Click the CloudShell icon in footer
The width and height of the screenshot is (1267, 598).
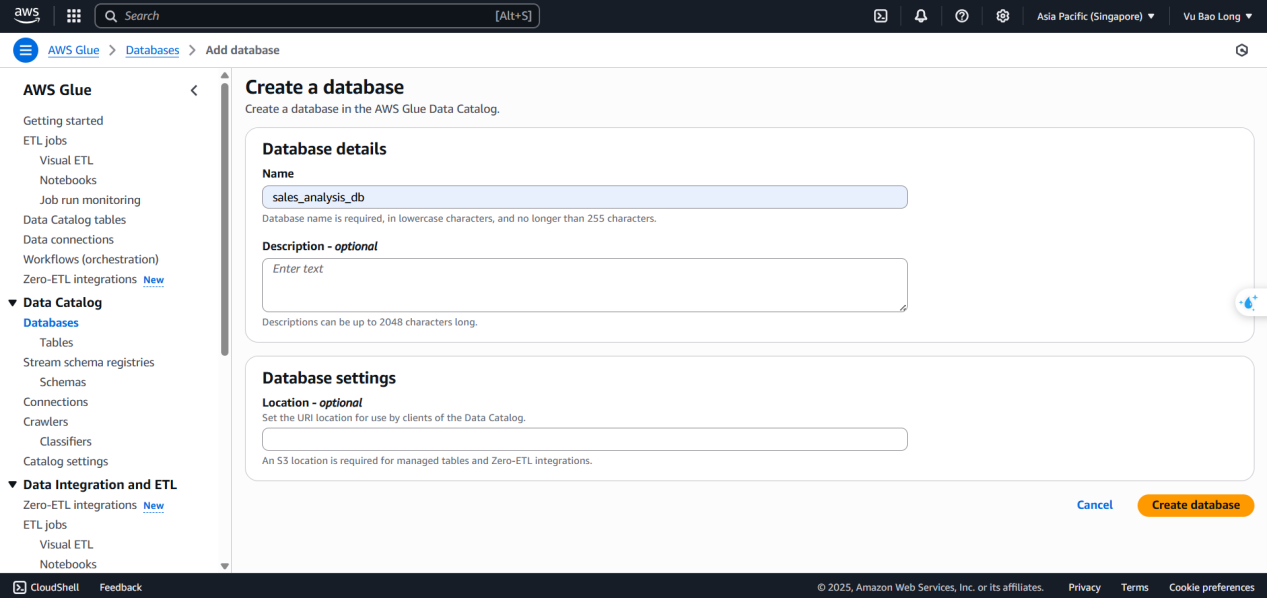tap(20, 587)
